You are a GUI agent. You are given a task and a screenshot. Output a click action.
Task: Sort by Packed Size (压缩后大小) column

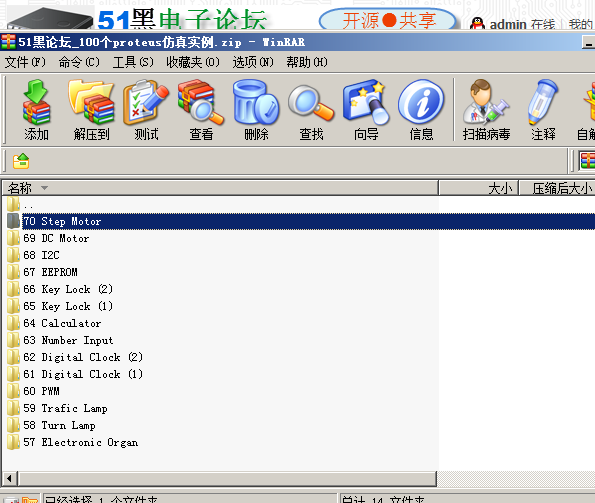(x=557, y=188)
